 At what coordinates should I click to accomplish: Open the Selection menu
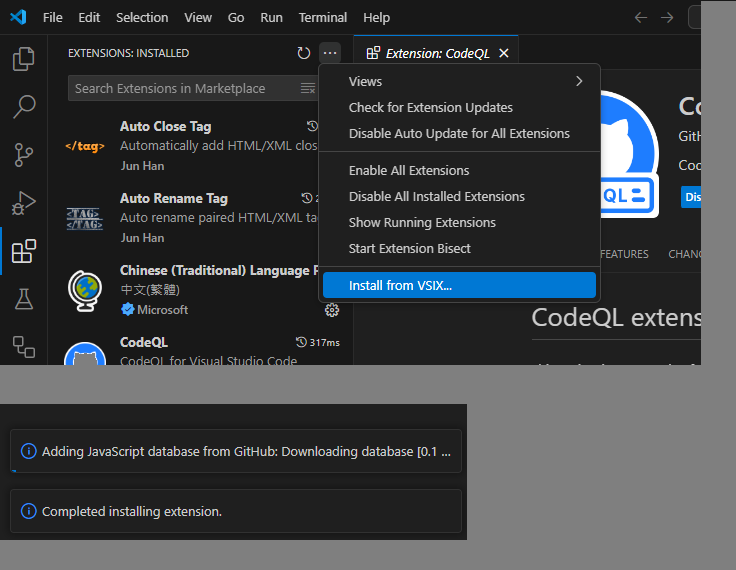[142, 18]
